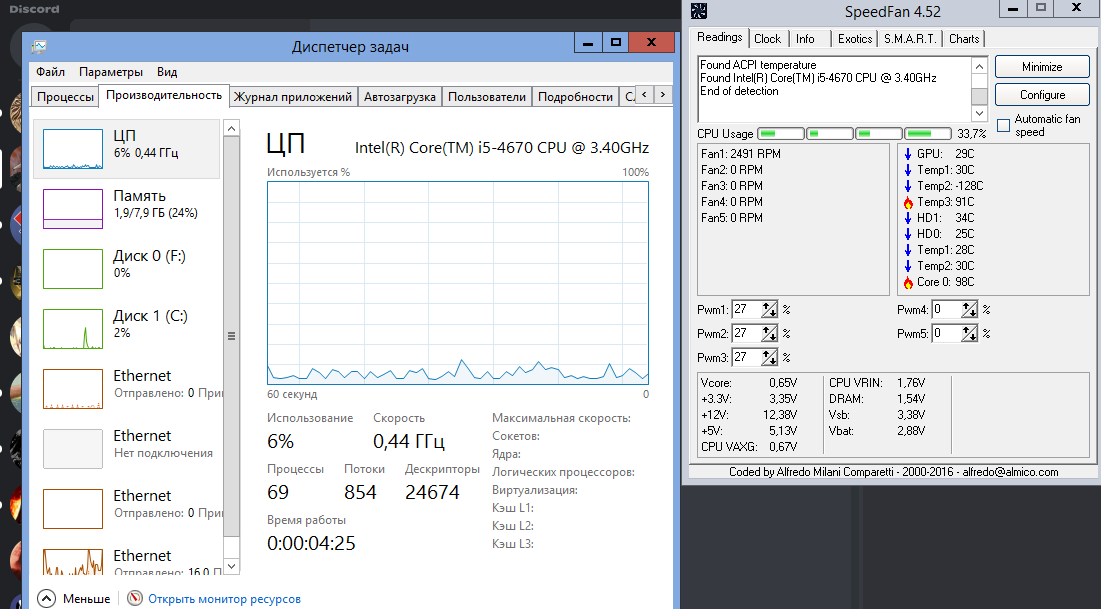
Task: Click the Task Manager title bar icon
Action: pyautogui.click(x=39, y=46)
